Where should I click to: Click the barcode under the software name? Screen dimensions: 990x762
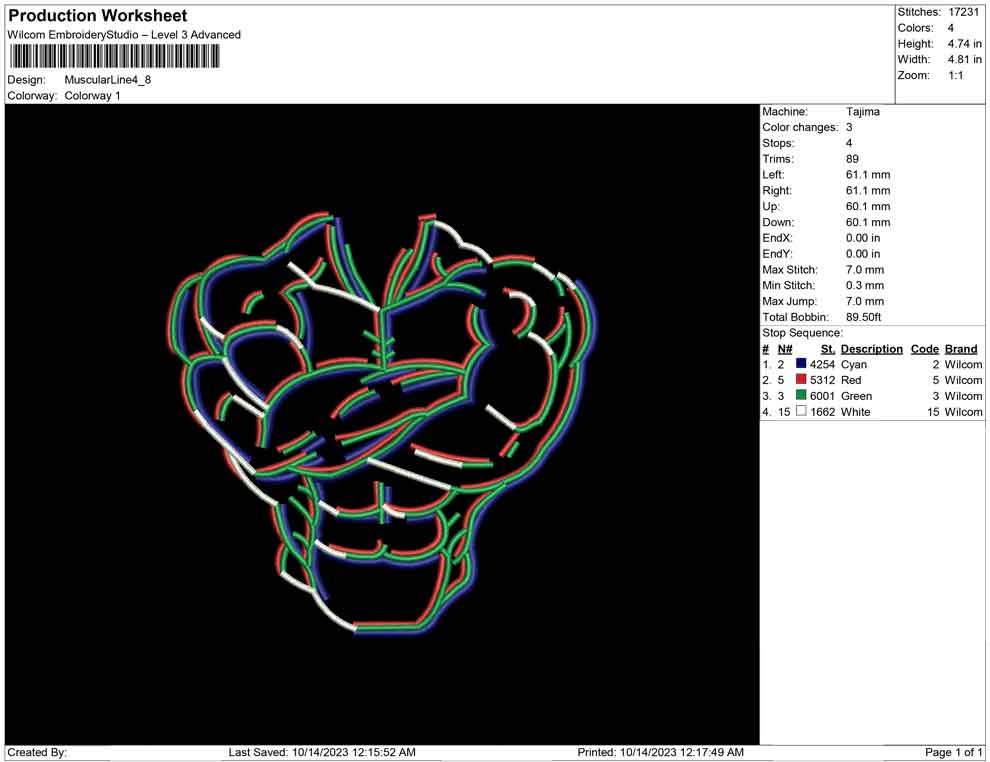[x=115, y=57]
